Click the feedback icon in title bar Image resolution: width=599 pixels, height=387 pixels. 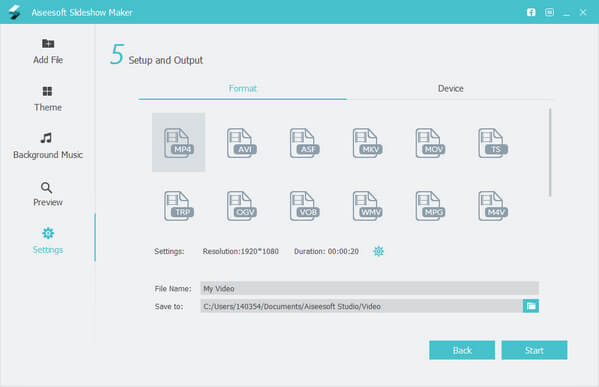coord(549,12)
